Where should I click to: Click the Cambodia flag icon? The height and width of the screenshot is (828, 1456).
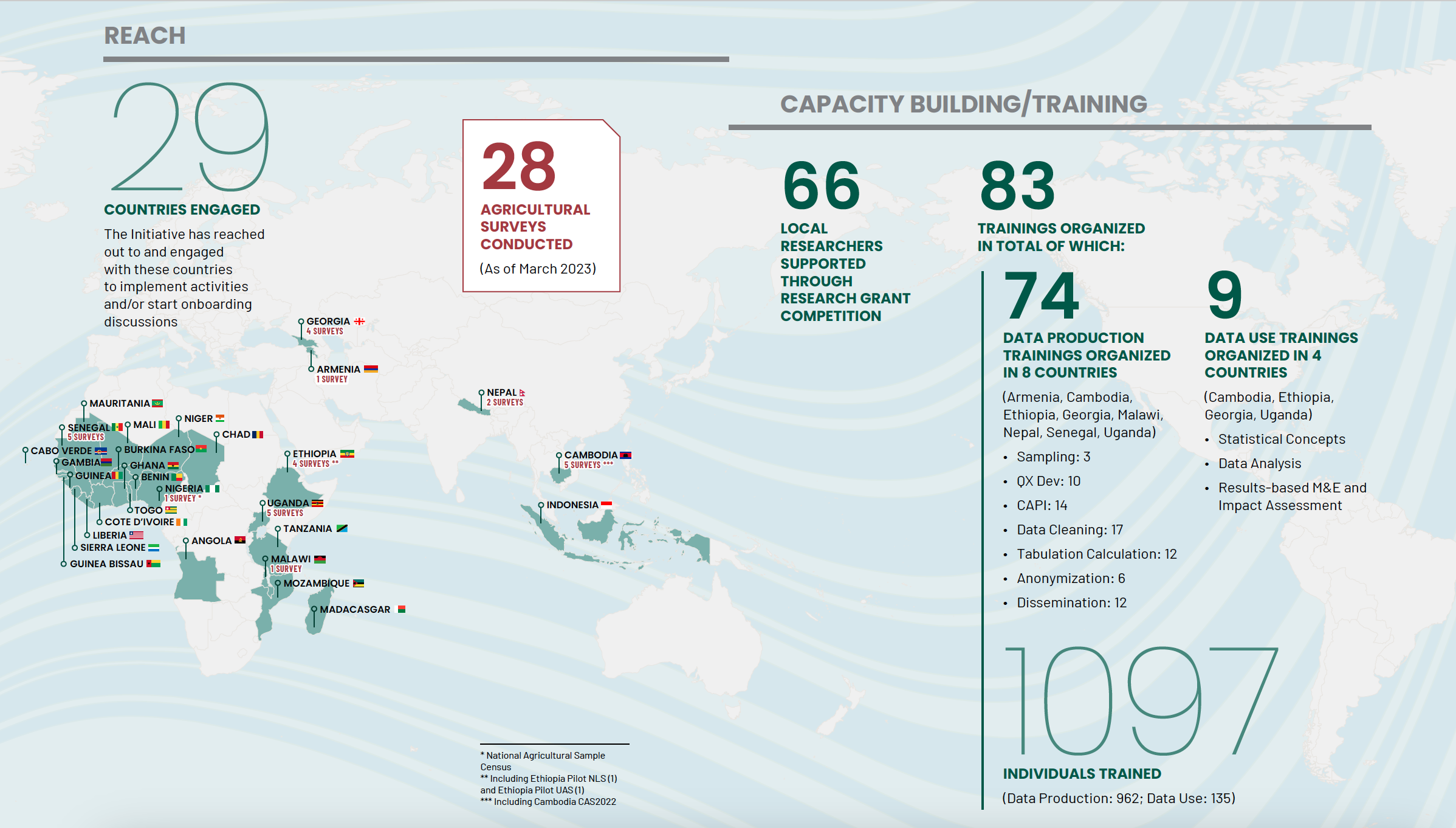tap(625, 455)
